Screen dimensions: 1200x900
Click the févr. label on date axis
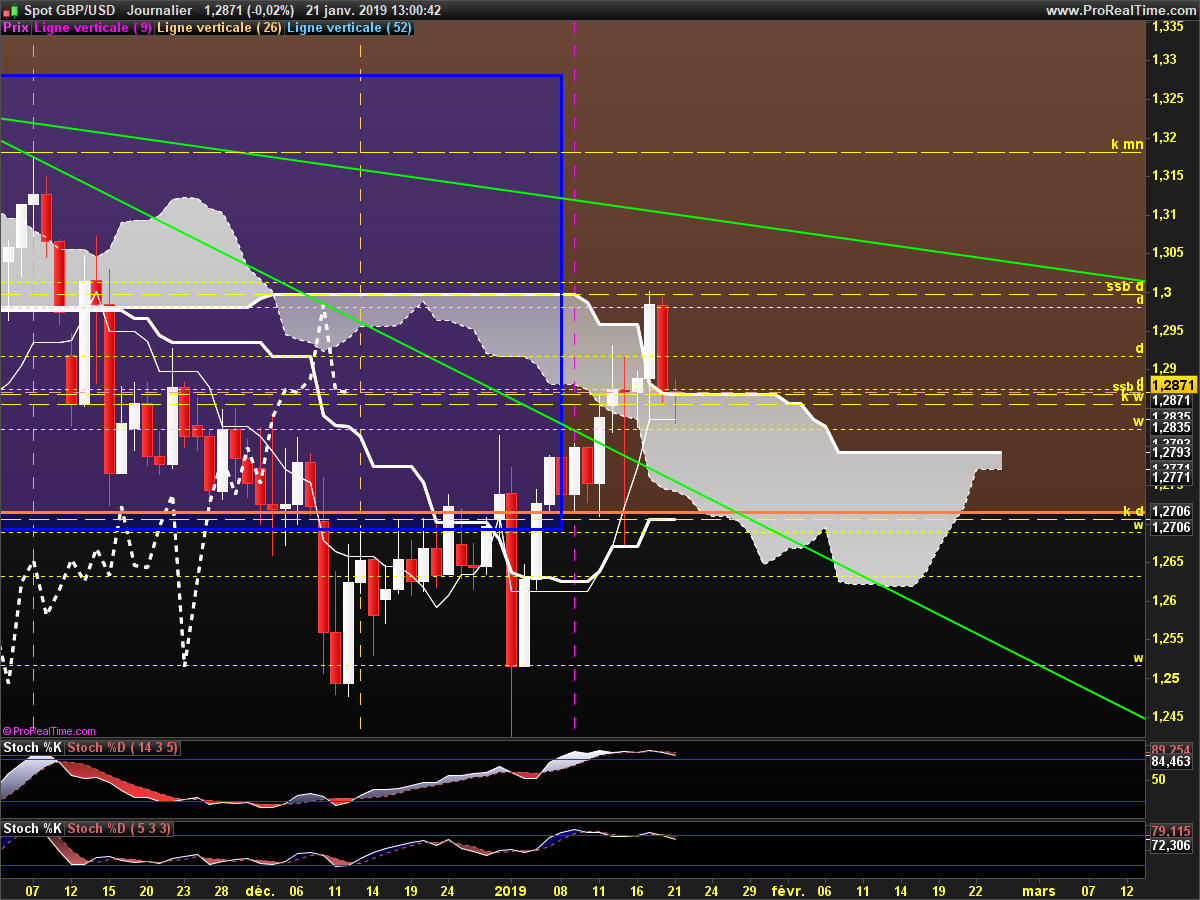pyautogui.click(x=787, y=890)
